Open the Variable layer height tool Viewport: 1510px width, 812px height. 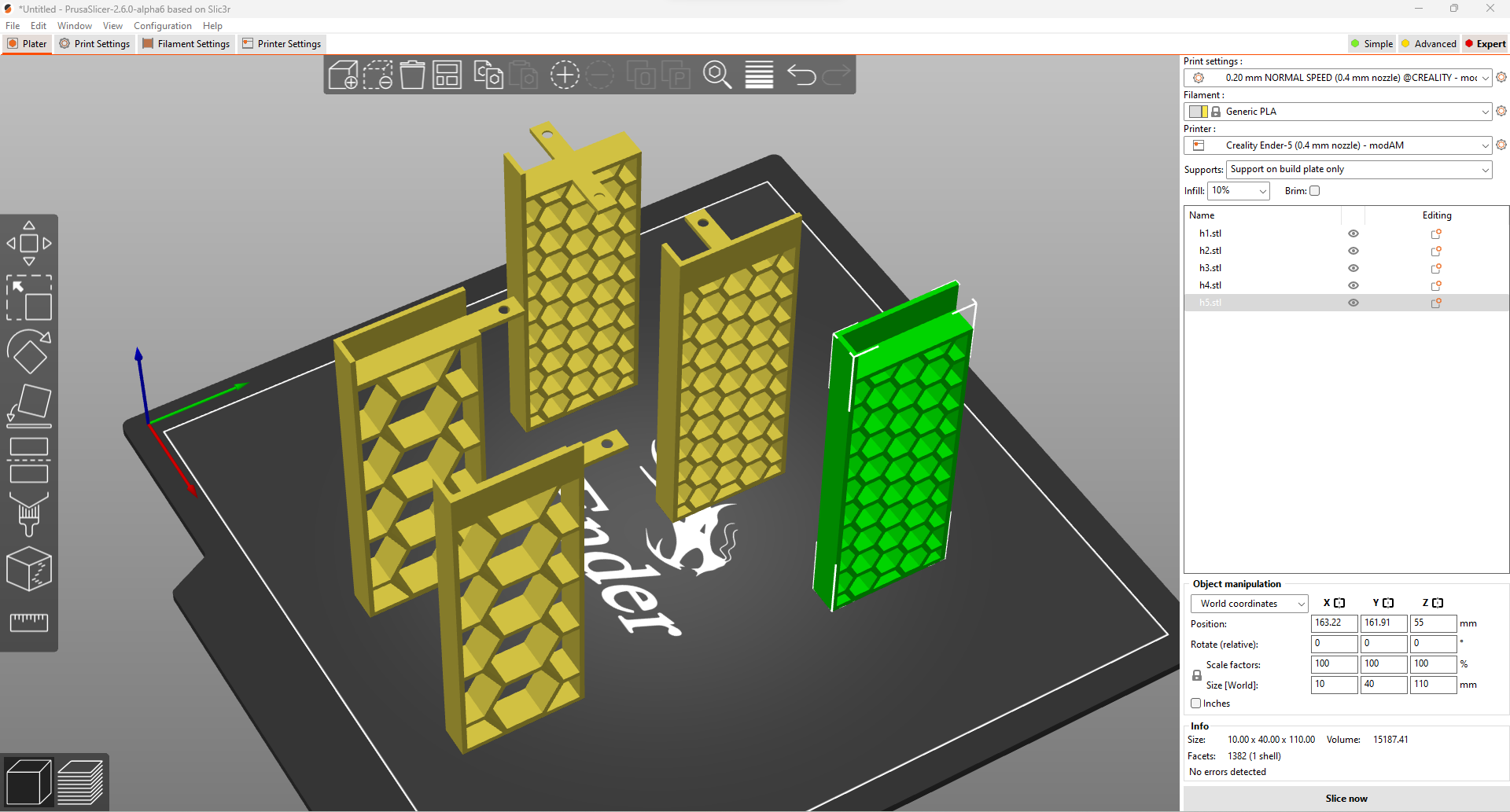758,75
